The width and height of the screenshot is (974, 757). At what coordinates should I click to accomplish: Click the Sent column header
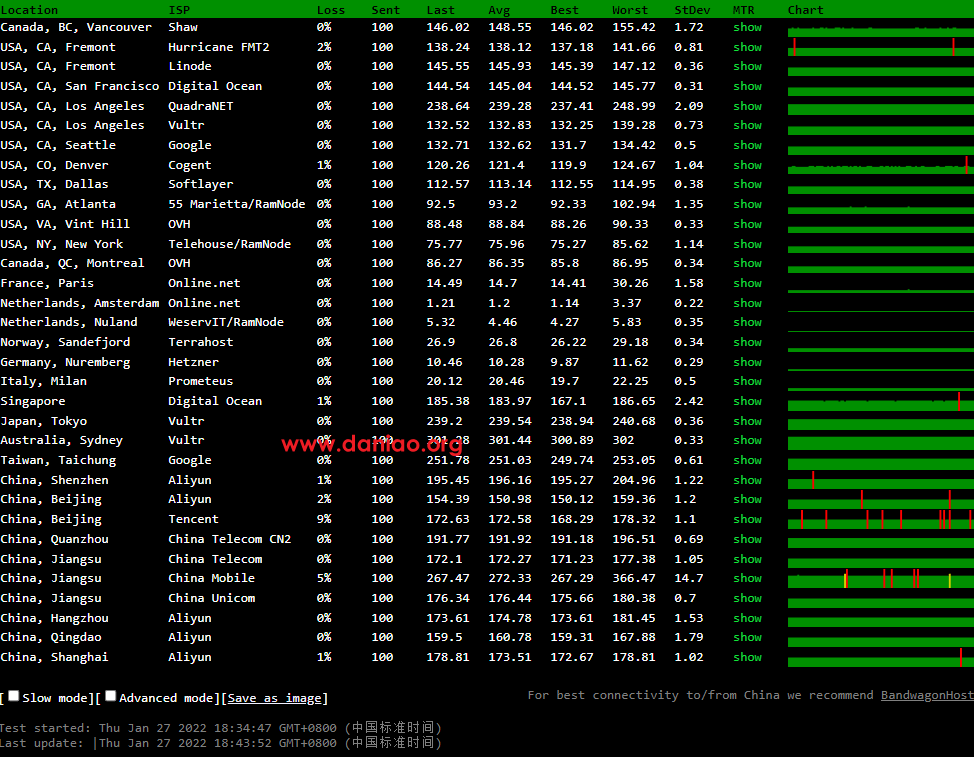pyautogui.click(x=385, y=10)
